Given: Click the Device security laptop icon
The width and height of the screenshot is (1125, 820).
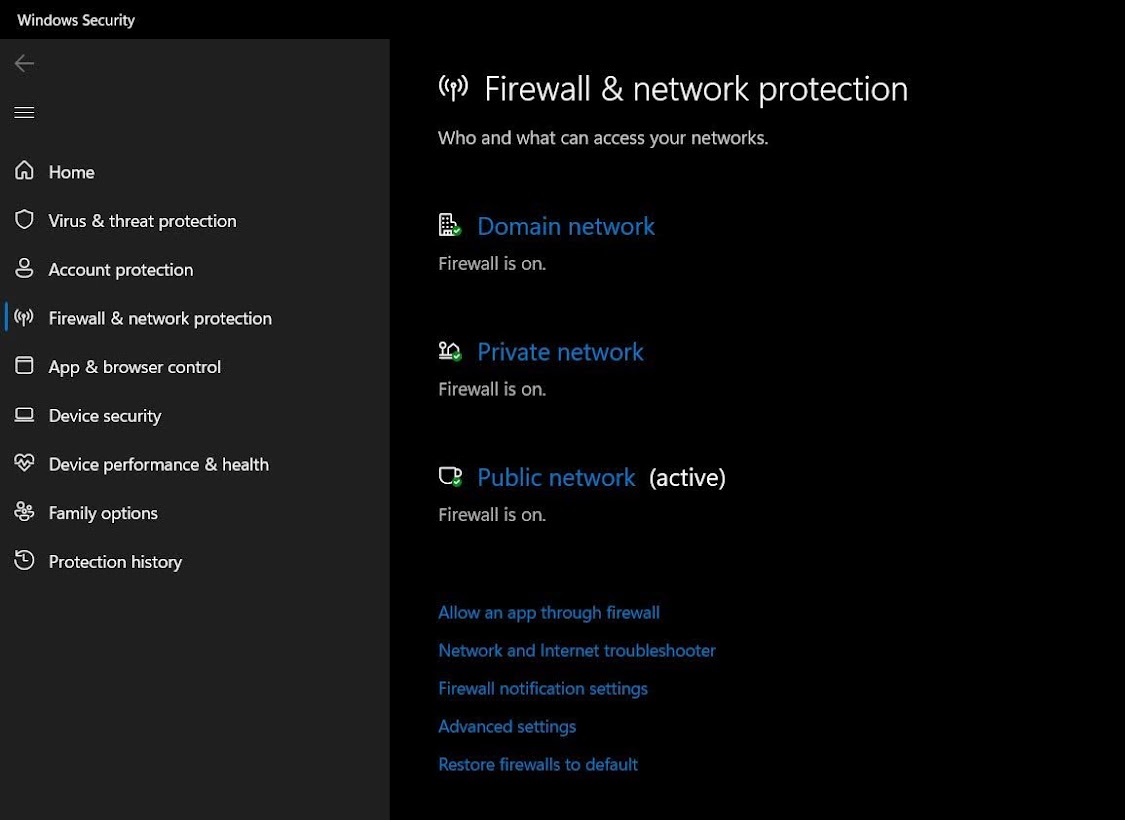Looking at the screenshot, I should pos(25,415).
